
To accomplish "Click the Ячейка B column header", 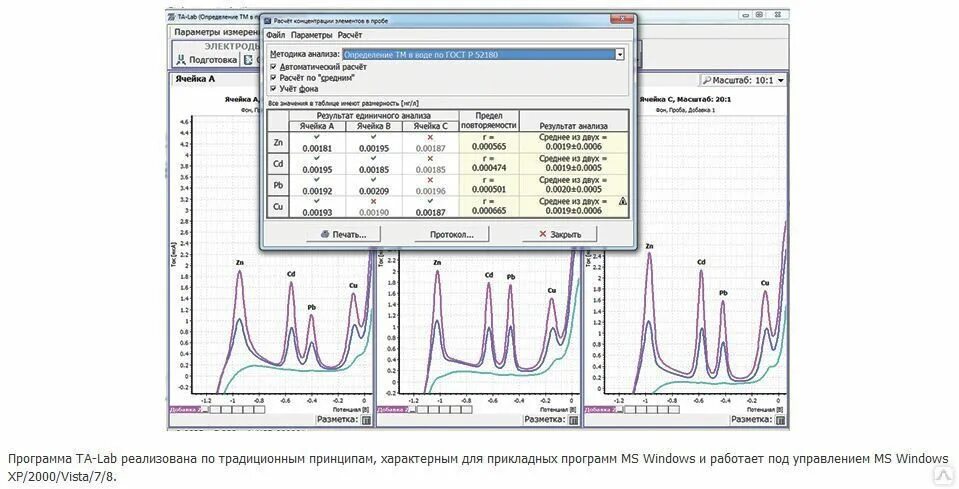I will click(x=374, y=127).
